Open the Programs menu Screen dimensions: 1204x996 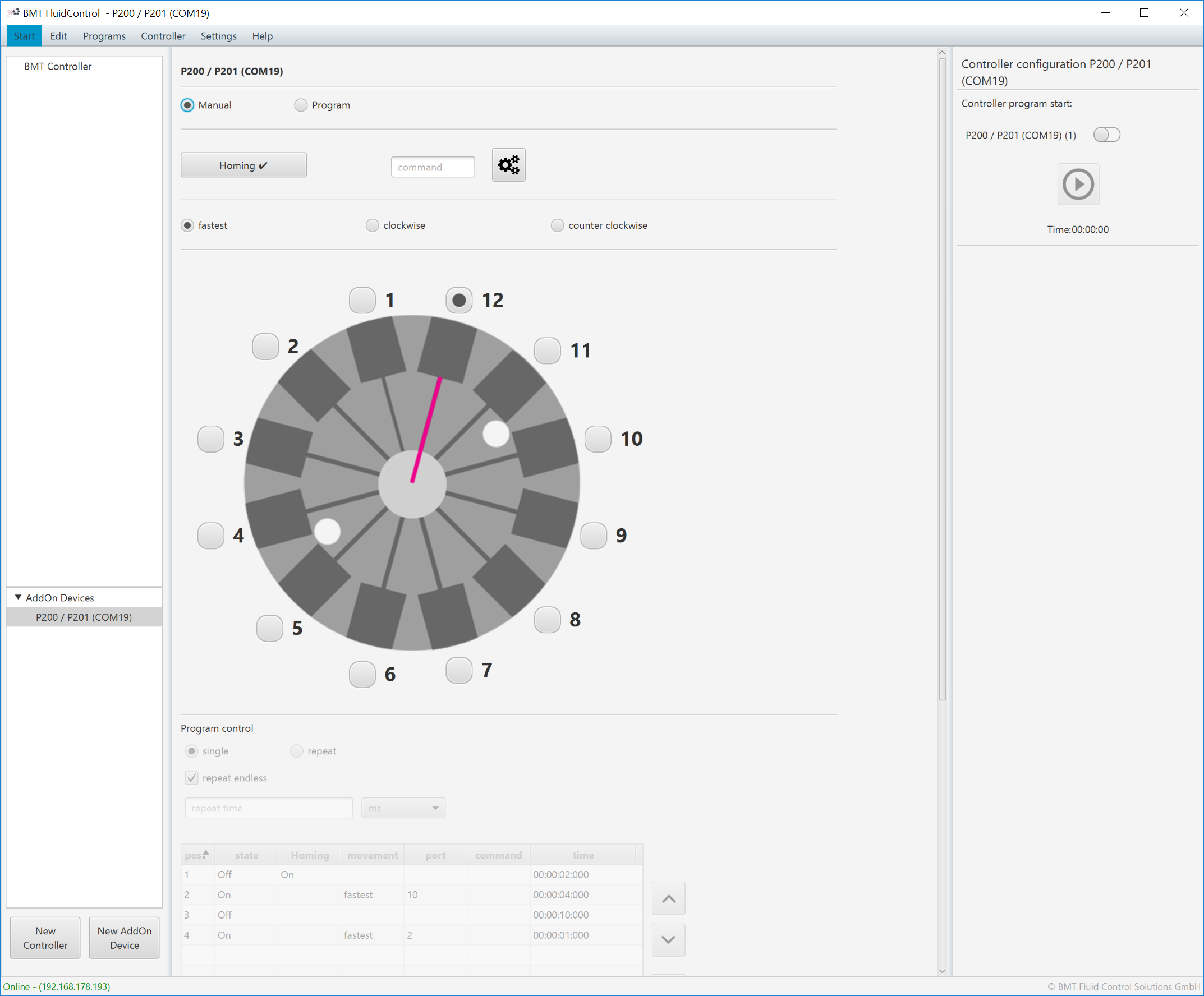104,36
